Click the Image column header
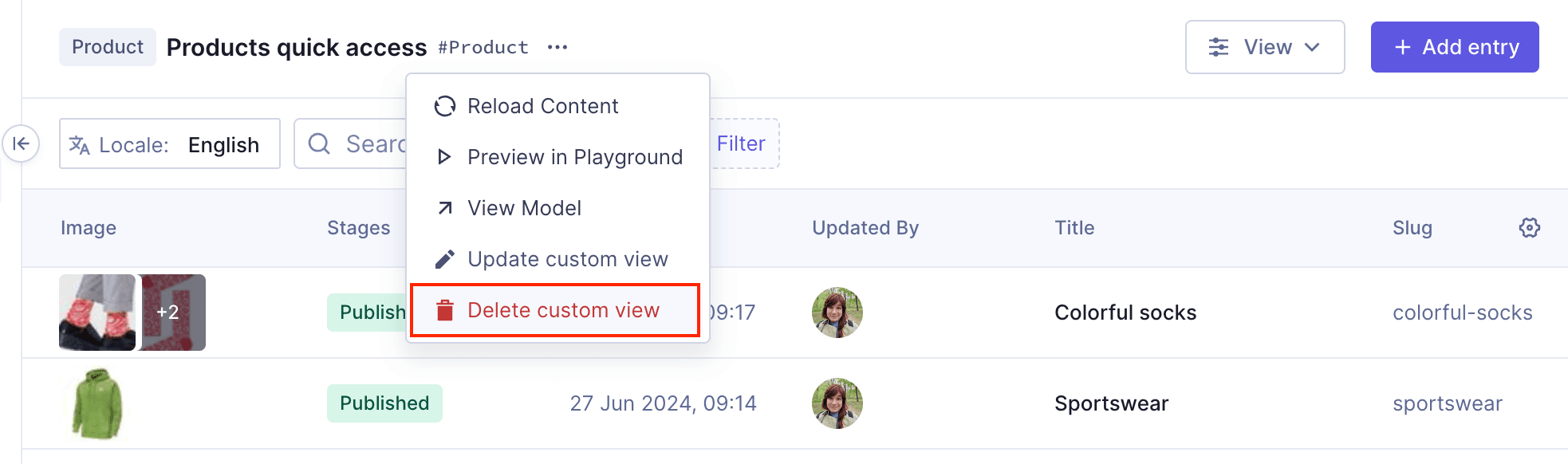 coord(89,228)
